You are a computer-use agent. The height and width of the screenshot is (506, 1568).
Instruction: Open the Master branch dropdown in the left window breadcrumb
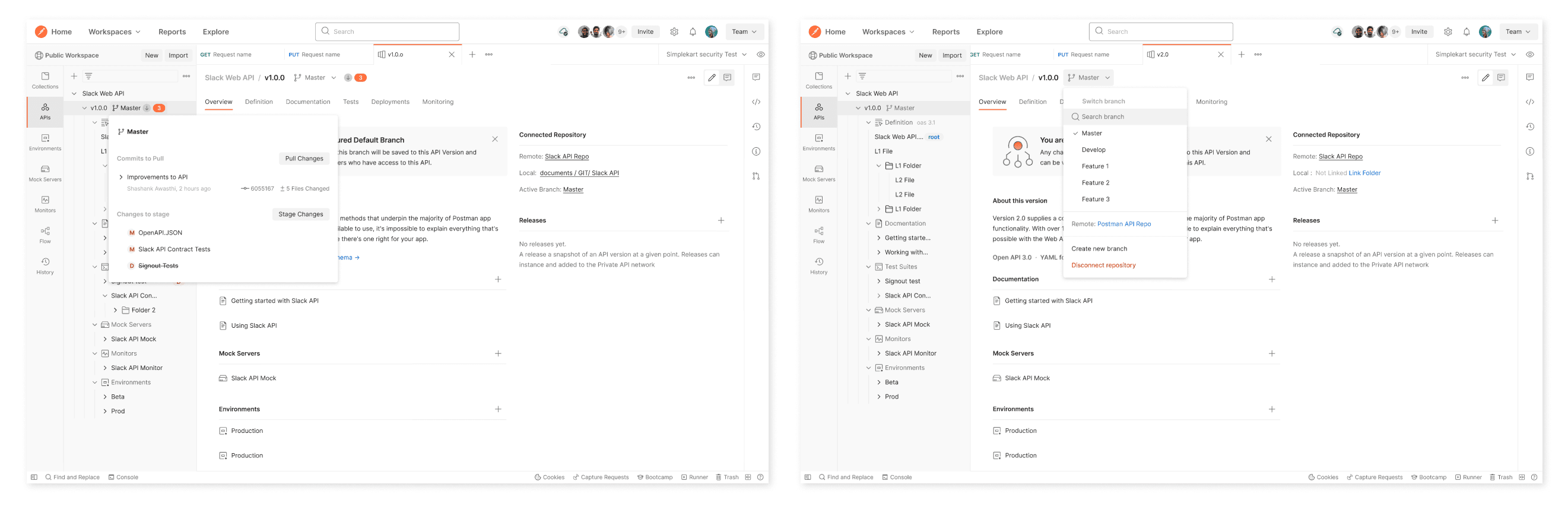315,77
